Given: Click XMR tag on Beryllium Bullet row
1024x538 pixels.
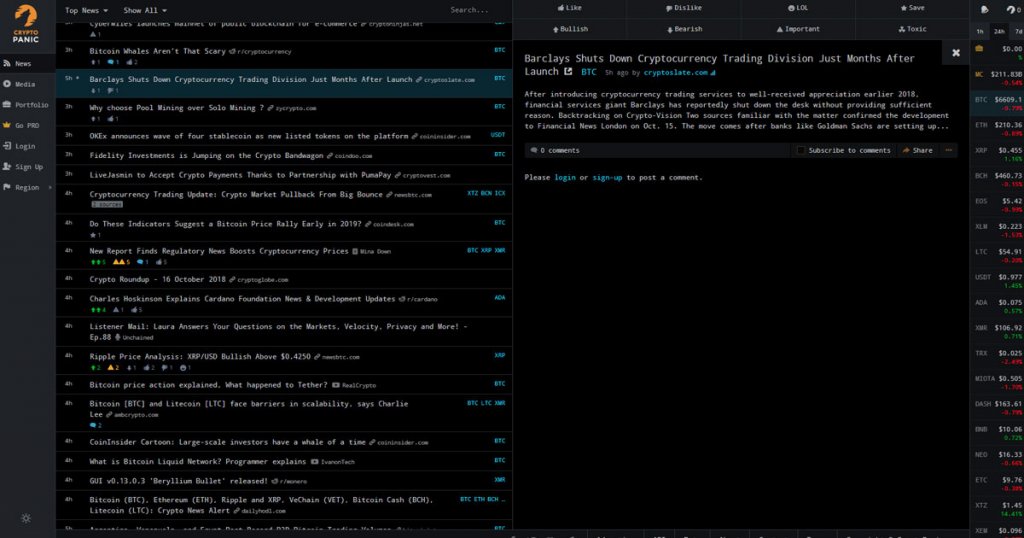Looking at the screenshot, I should pyautogui.click(x=500, y=480).
